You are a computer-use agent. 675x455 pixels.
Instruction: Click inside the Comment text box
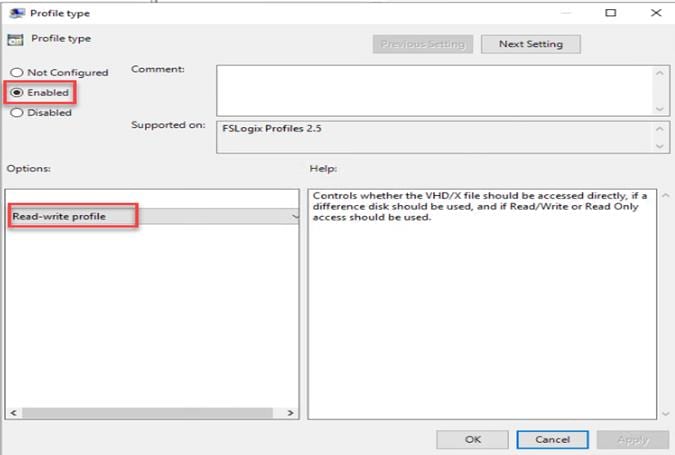(x=435, y=90)
